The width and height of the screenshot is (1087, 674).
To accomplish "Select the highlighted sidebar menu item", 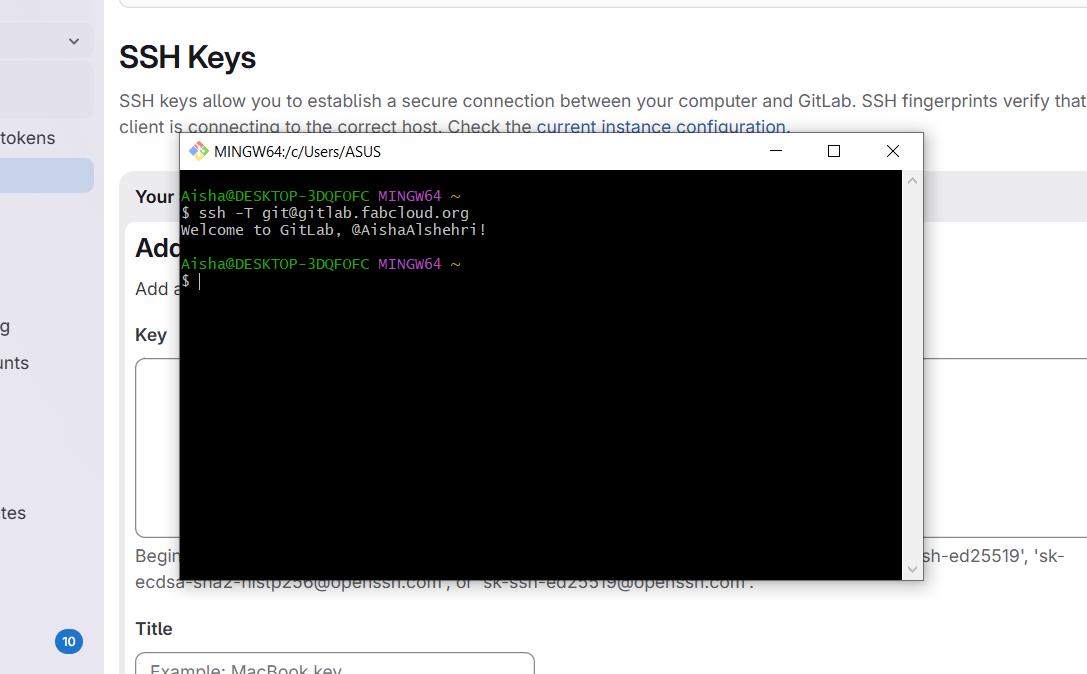I will (x=46, y=175).
